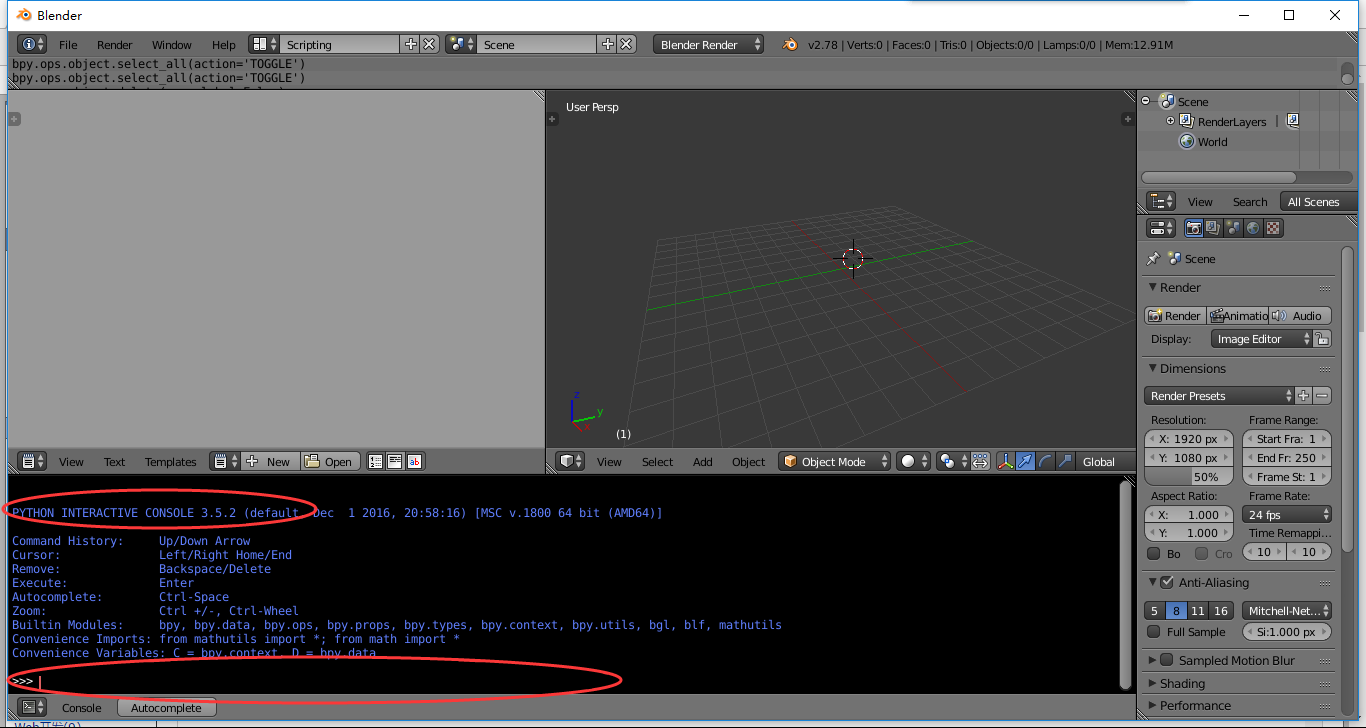Switch to Render properties tab
The height and width of the screenshot is (728, 1366).
tap(1193, 228)
